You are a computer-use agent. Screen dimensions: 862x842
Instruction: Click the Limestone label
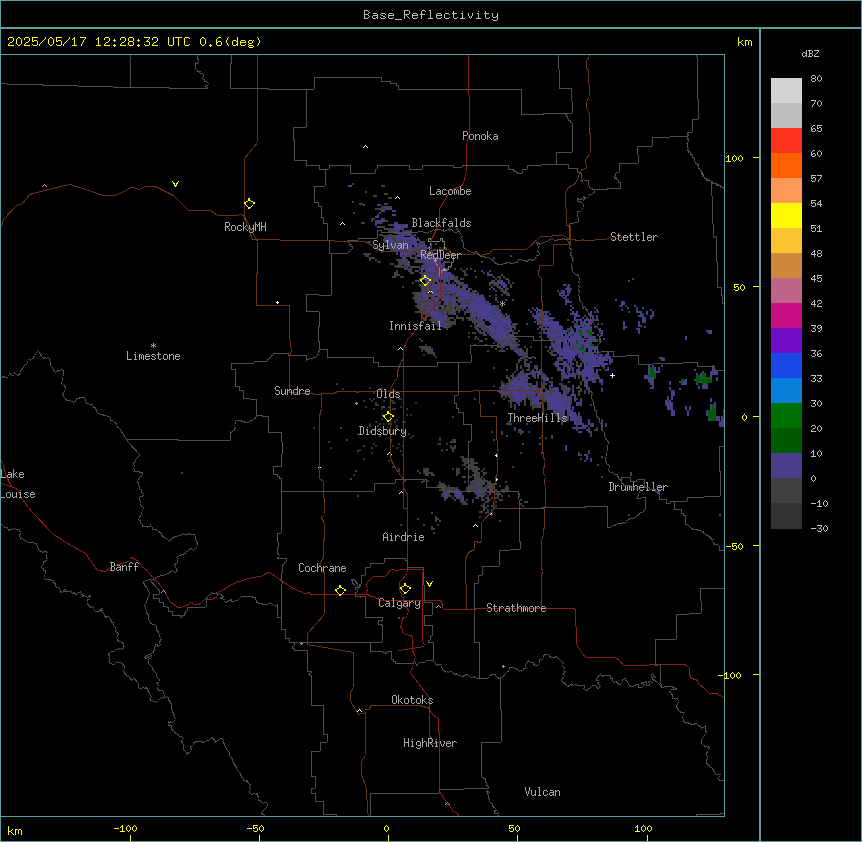point(153,356)
